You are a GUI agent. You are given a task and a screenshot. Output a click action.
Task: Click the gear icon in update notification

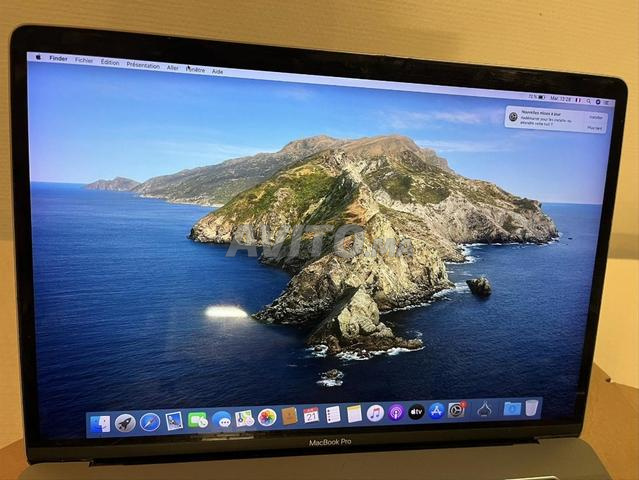click(x=513, y=117)
